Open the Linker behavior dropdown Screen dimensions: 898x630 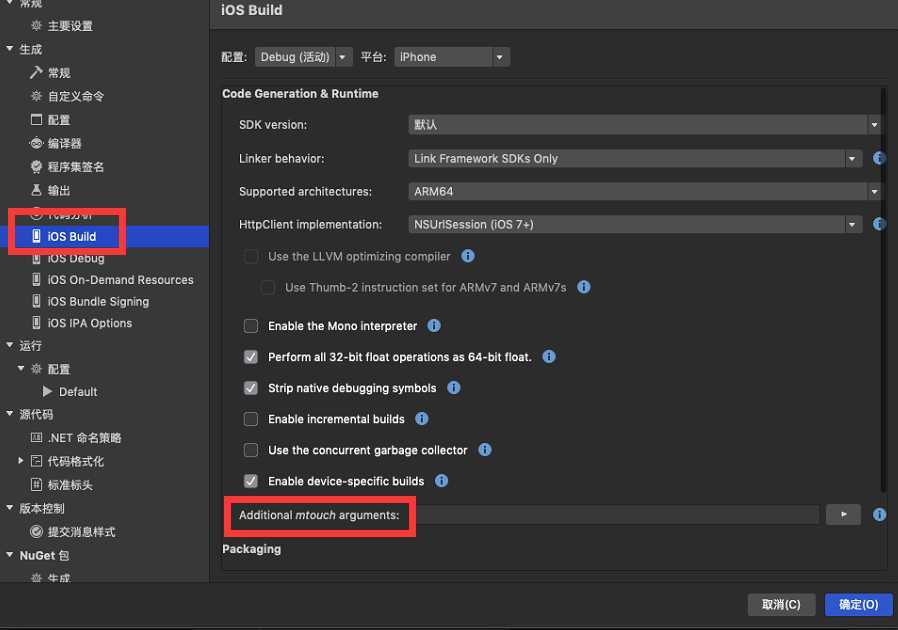635,158
